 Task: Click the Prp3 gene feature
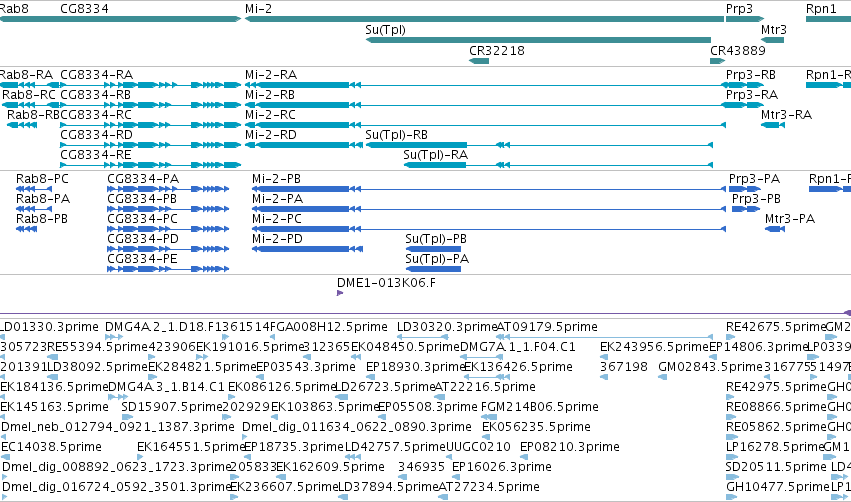[x=745, y=19]
